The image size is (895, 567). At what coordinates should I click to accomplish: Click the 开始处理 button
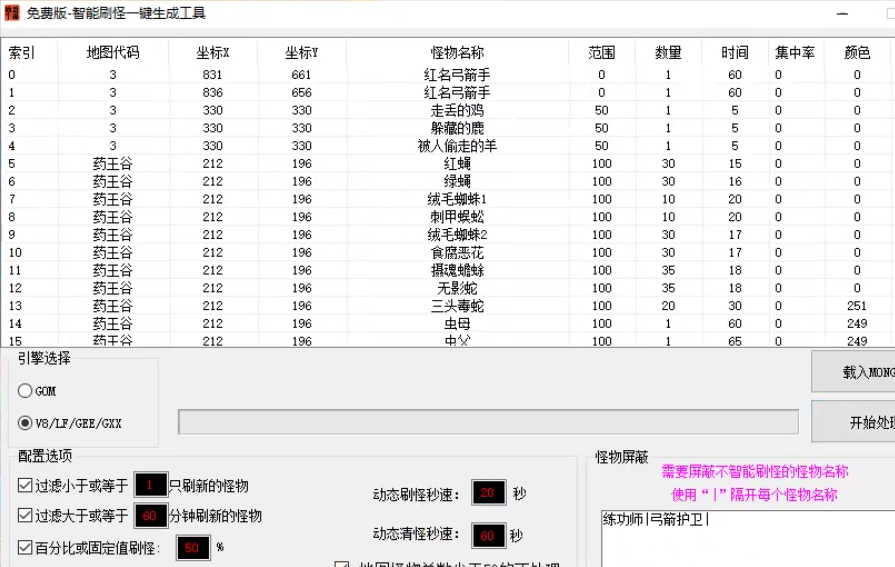(x=853, y=421)
